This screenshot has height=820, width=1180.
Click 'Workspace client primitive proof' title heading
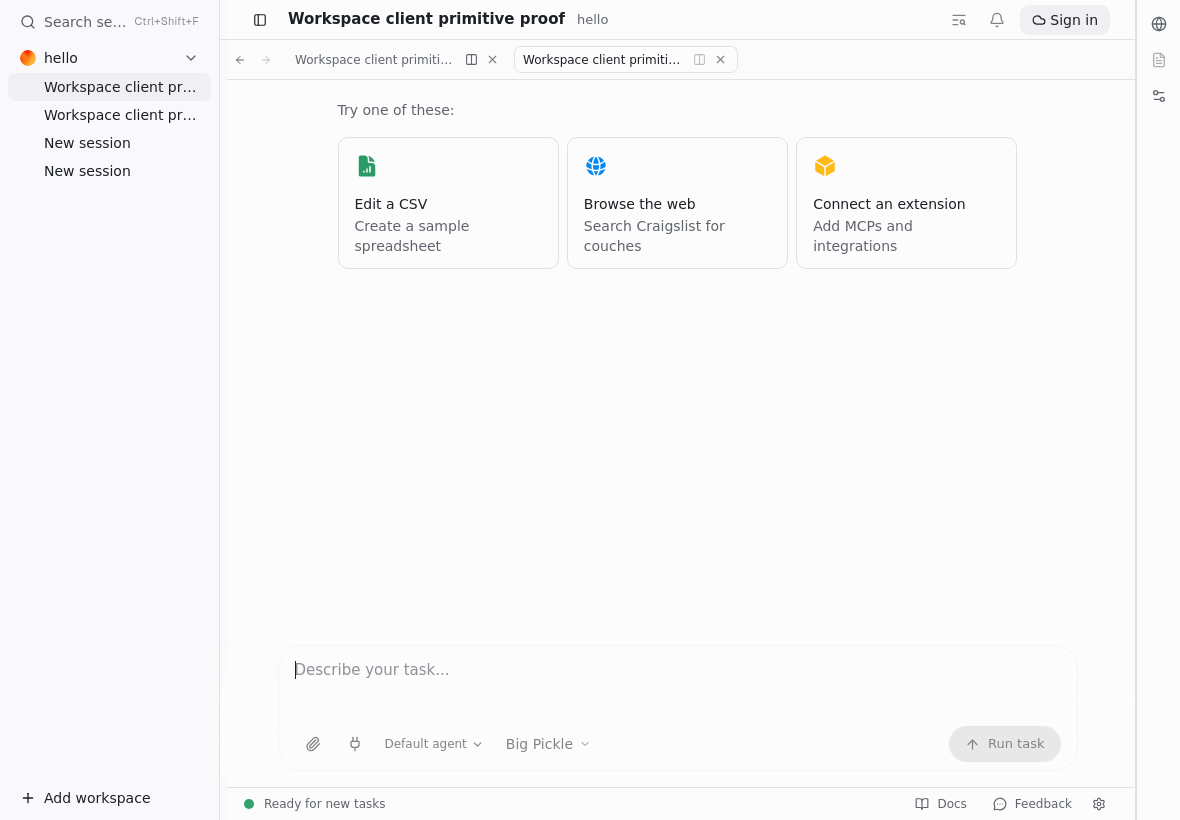(426, 20)
